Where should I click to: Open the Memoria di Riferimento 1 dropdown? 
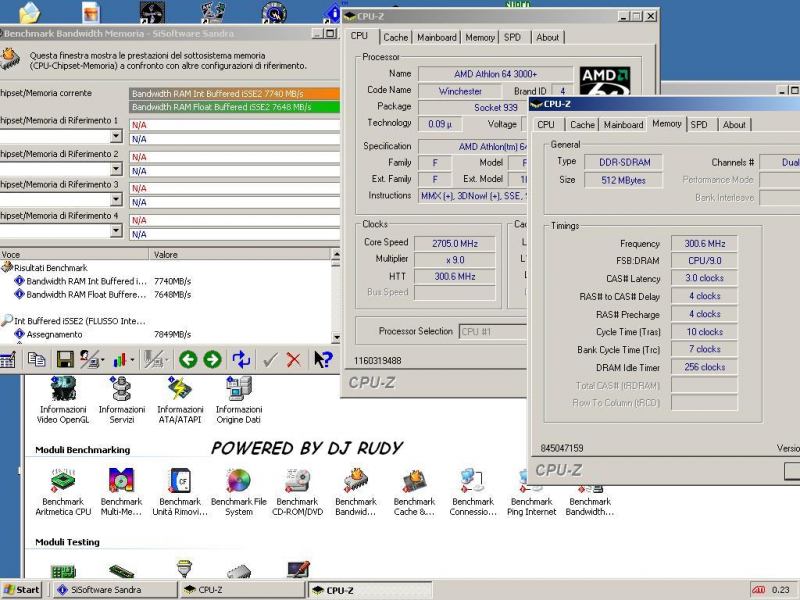coord(116,136)
